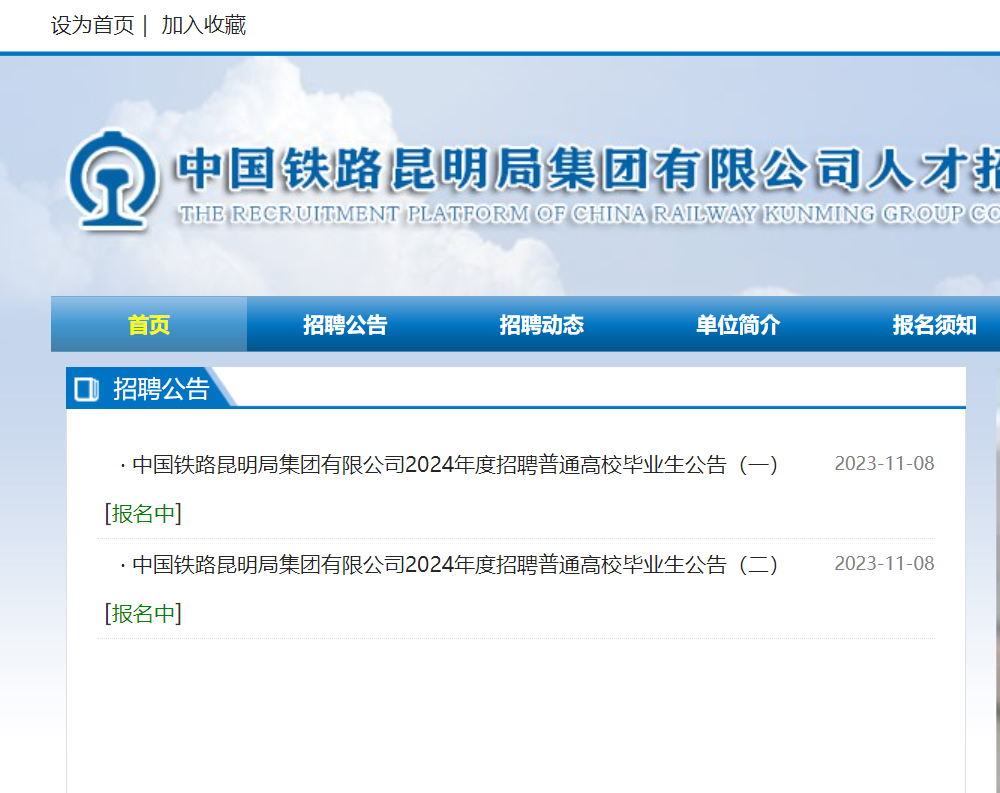This screenshot has height=793, width=1000.
Task: Open the 2024年度招聘普通高校毕业生公告（一）announcement
Action: point(450,464)
